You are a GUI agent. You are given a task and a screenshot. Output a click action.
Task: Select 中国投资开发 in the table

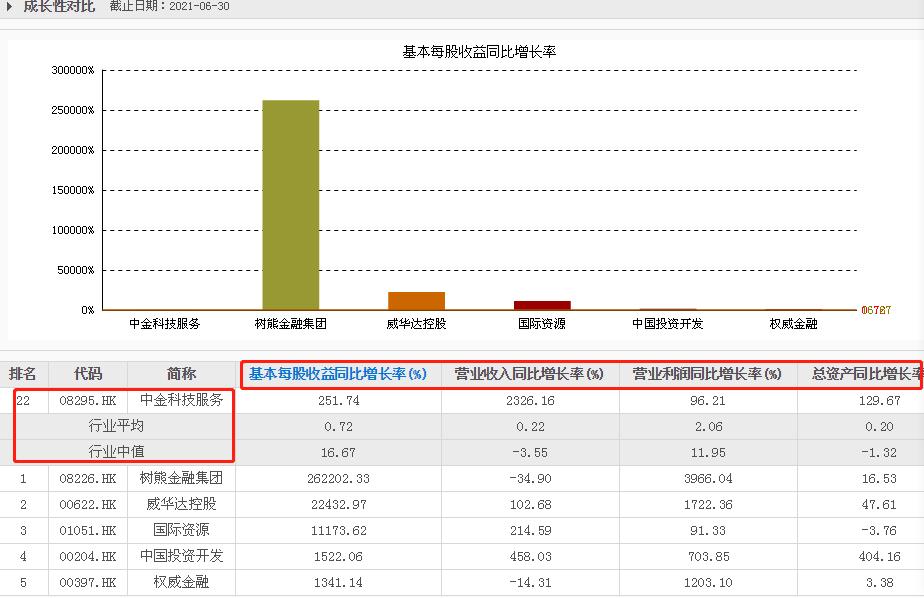point(181,556)
